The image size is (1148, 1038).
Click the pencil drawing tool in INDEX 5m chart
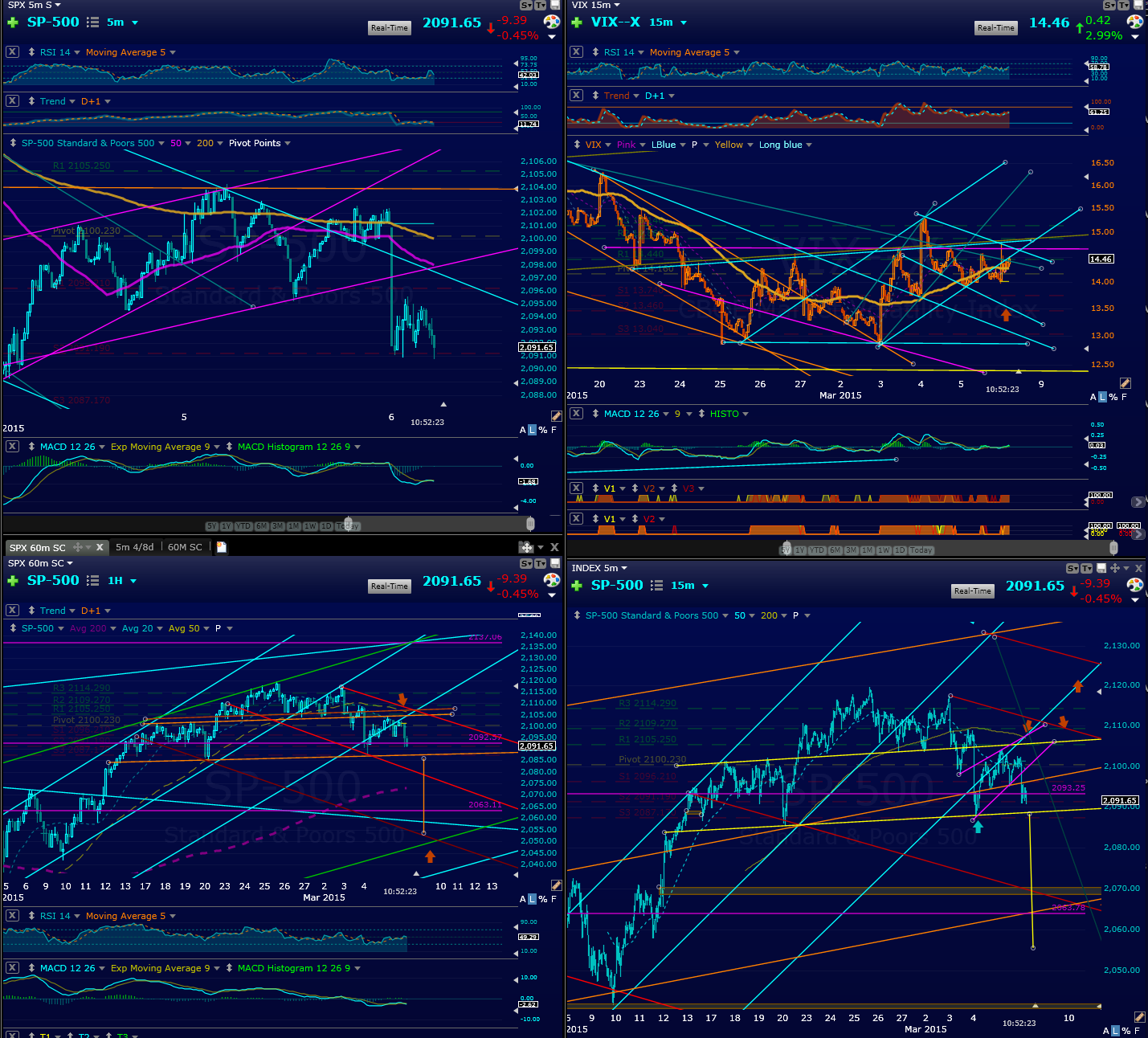(x=1139, y=1017)
